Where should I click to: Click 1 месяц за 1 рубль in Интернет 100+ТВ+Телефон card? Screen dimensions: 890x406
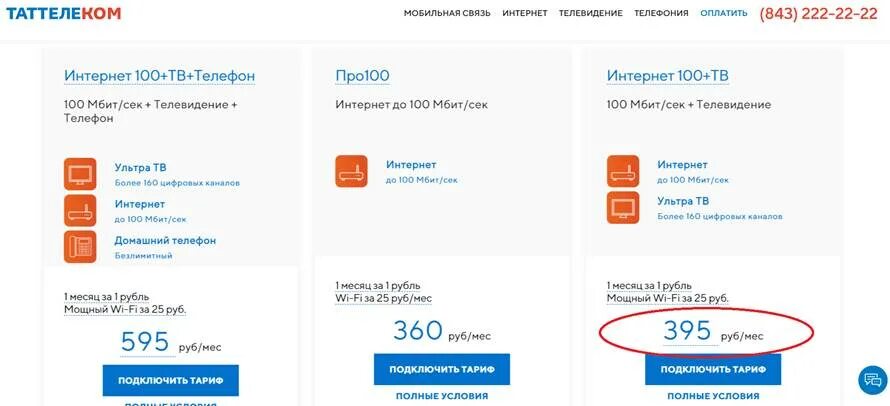[x=106, y=297]
